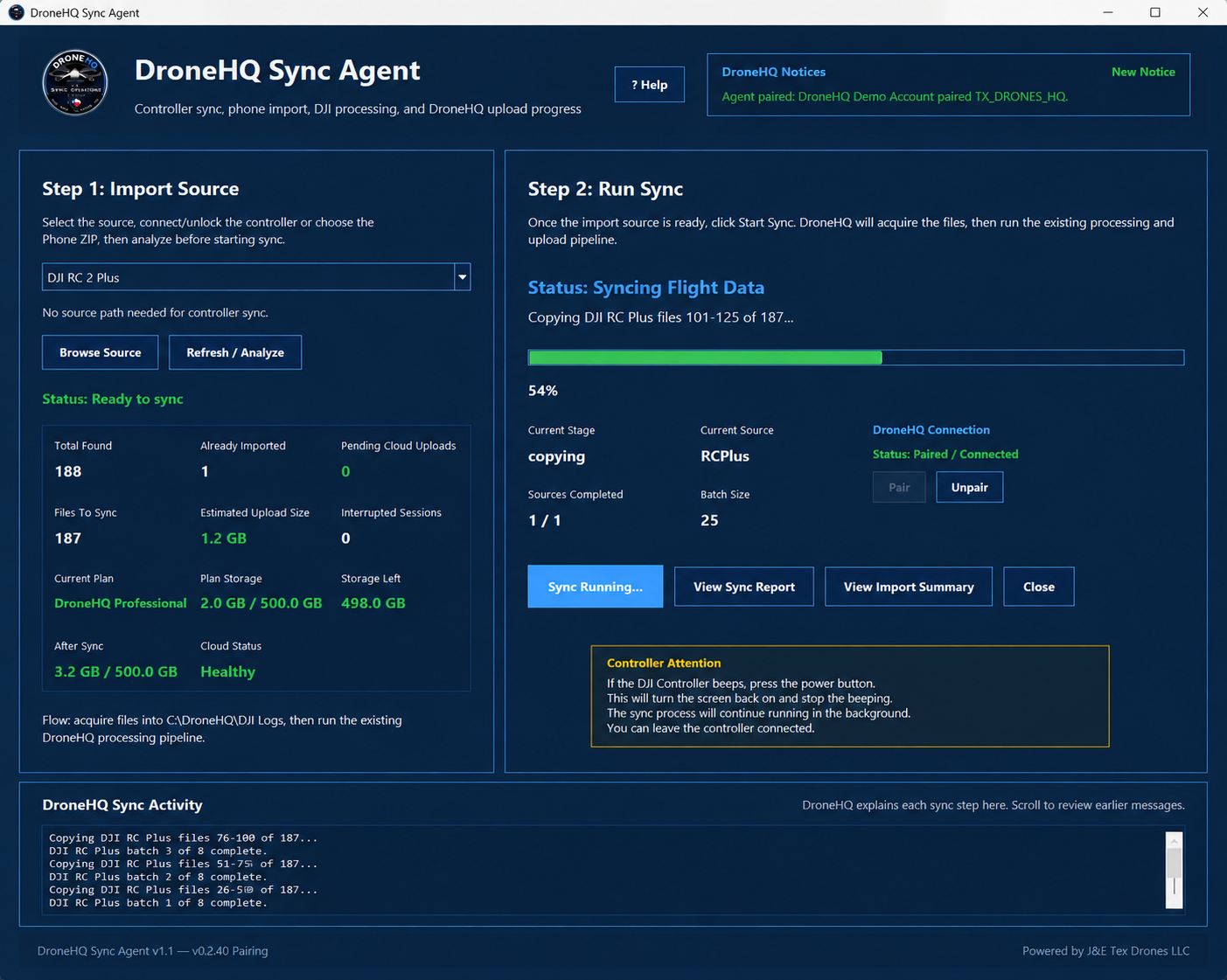Click log line 'batch 3 of 8 complete'
This screenshot has width=1227, height=980.
[158, 851]
